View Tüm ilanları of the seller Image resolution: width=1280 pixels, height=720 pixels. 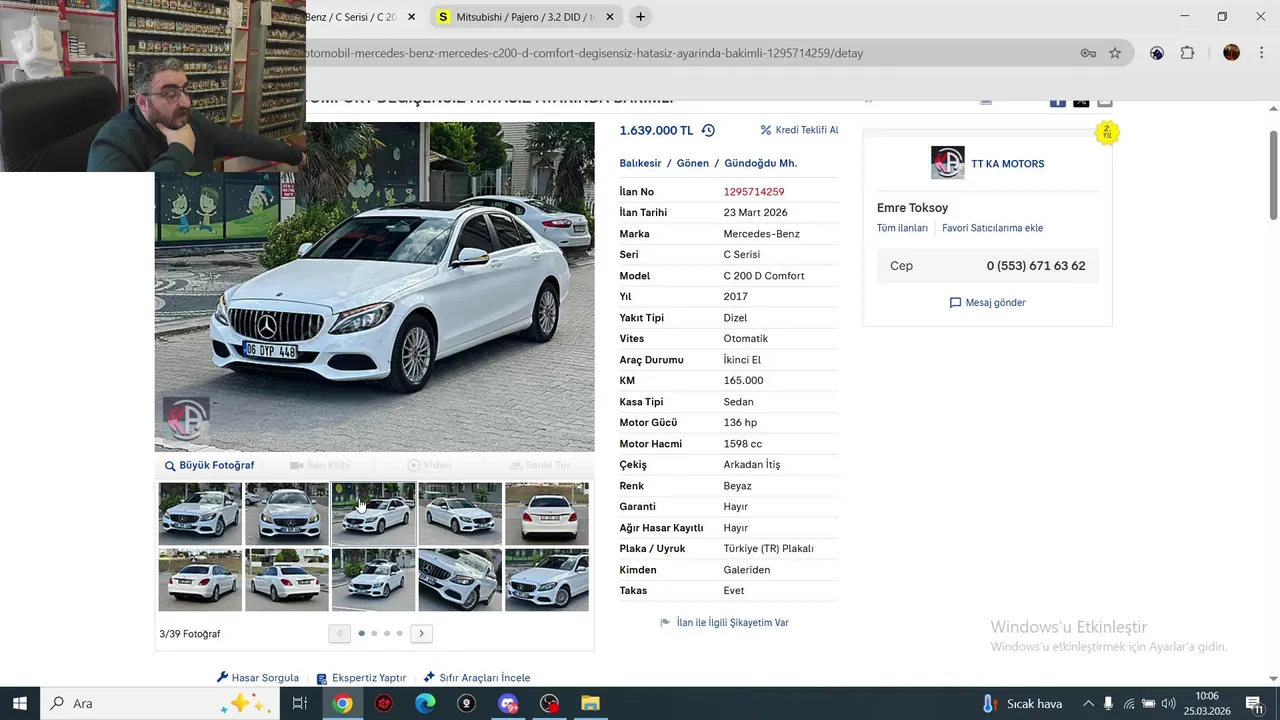click(x=902, y=228)
